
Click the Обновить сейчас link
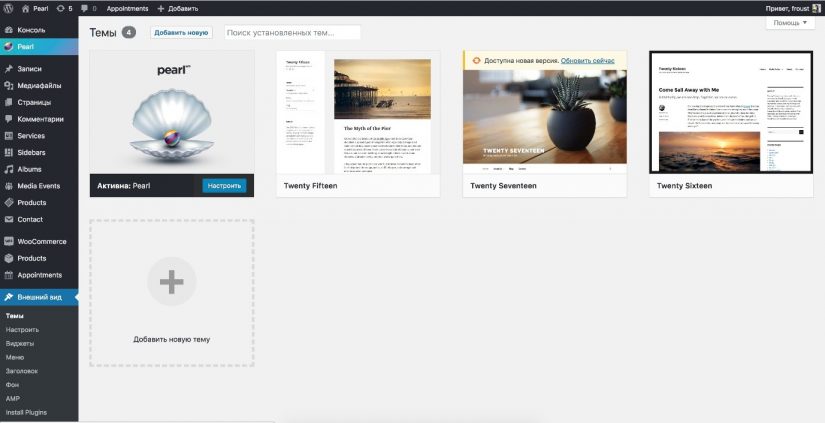coord(588,61)
